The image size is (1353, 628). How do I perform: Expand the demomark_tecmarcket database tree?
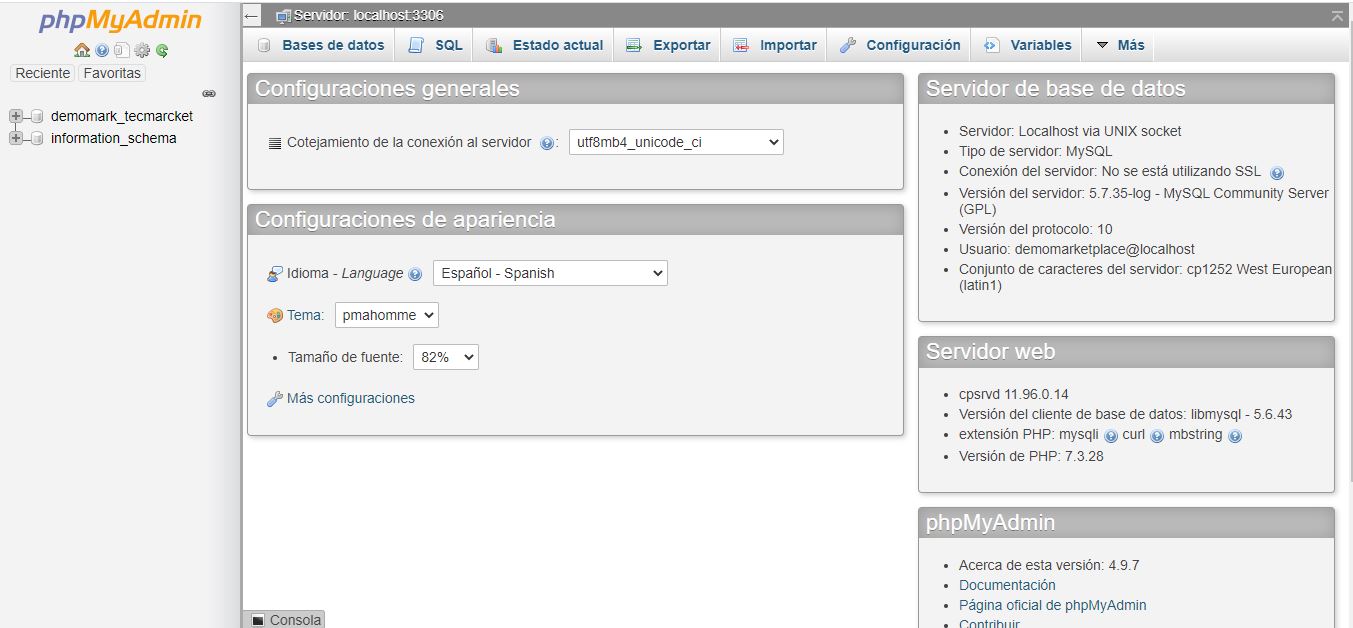point(16,116)
